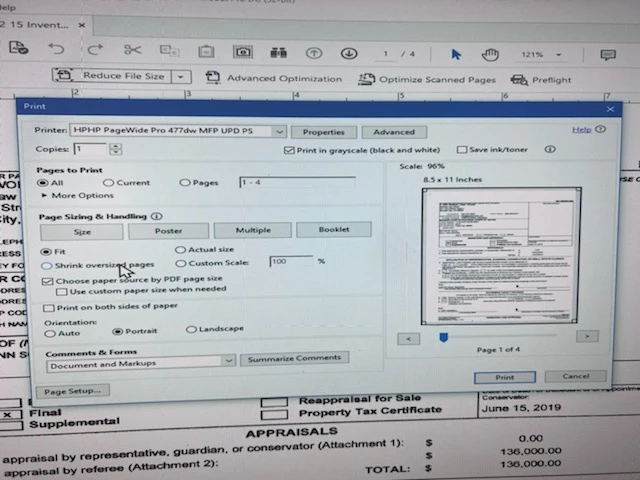This screenshot has height=480, width=640.
Task: Open Comments & Forms Document and Markups dropdown
Action: (228, 360)
